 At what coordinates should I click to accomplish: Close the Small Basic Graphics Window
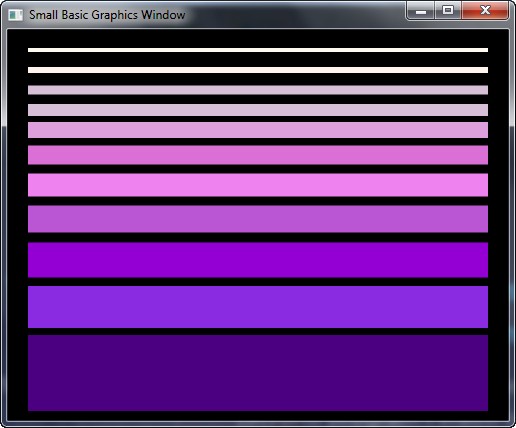[485, 11]
